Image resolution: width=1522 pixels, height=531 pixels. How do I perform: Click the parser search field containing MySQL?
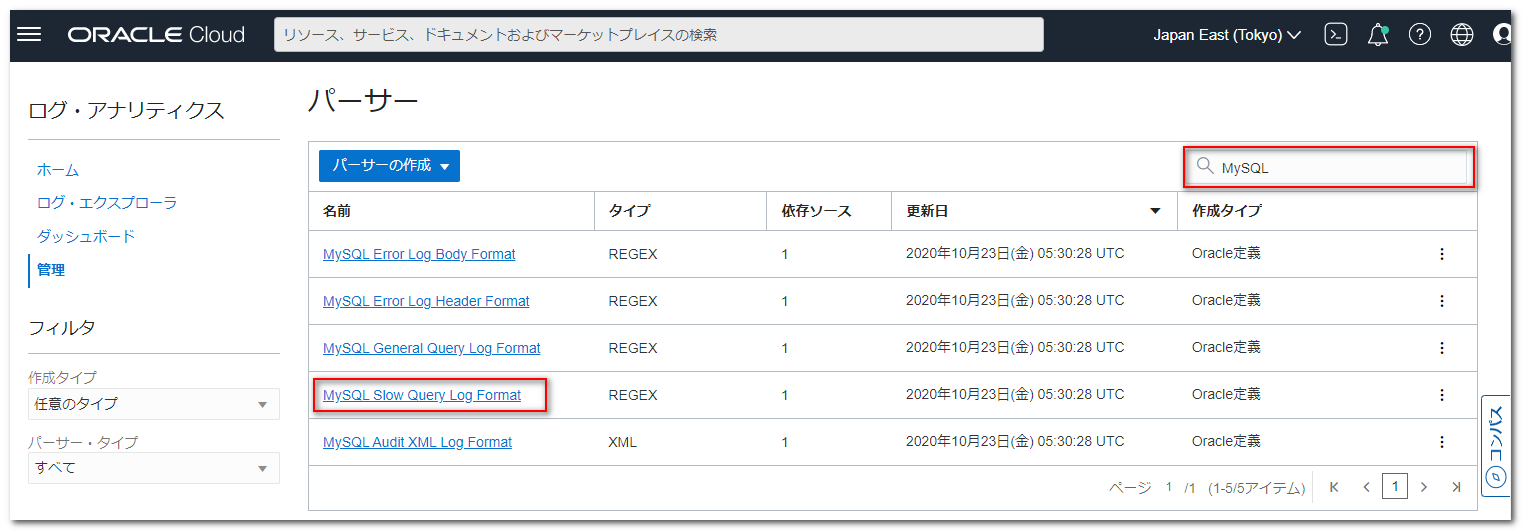1330,167
